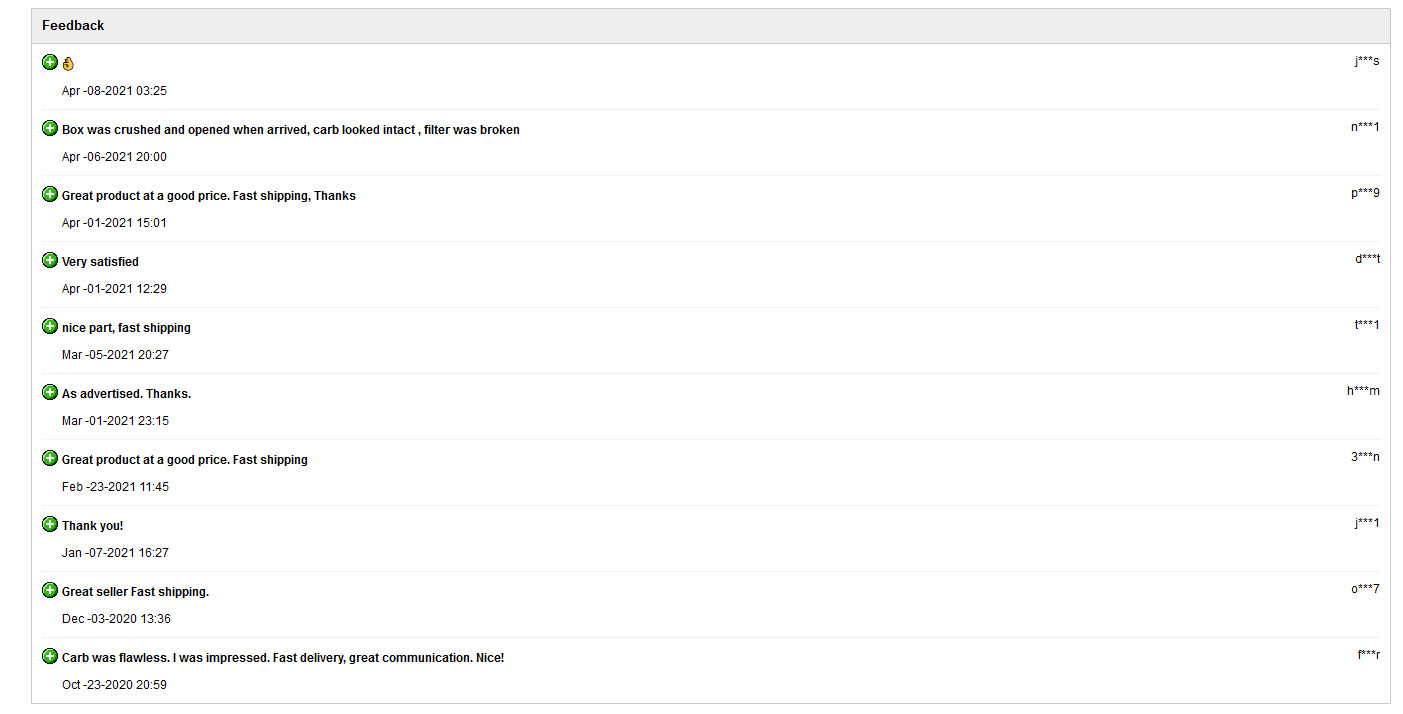Click the money bag emoji in first feedback
Image resolution: width=1403 pixels, height=714 pixels.
[x=68, y=63]
